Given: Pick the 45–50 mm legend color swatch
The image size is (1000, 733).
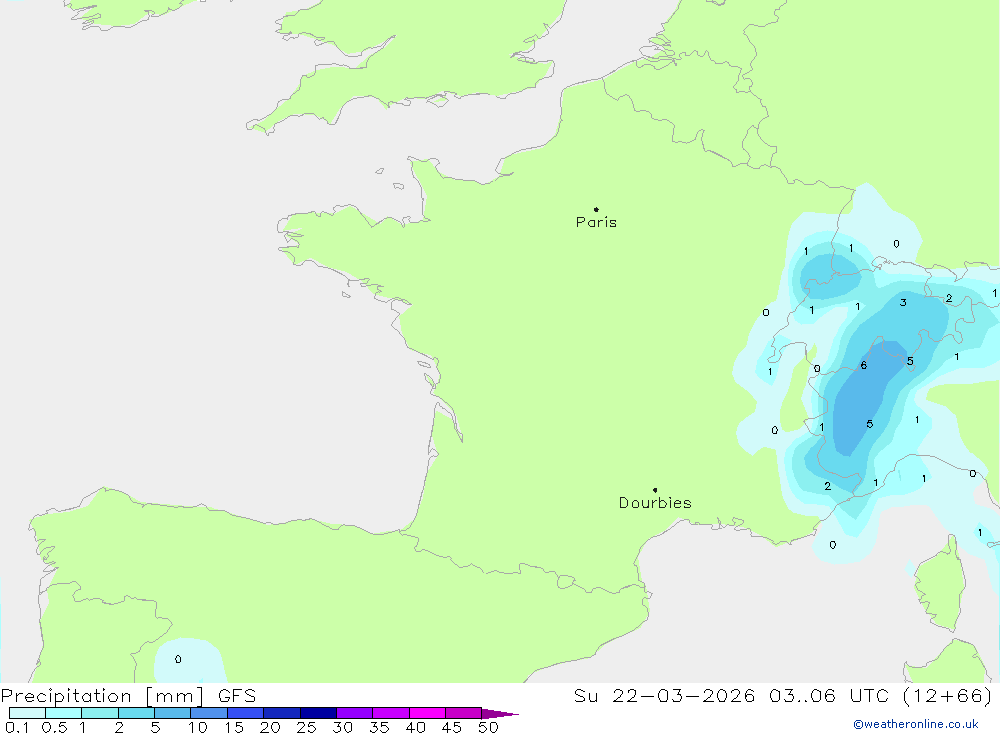Looking at the screenshot, I should coord(464,713).
